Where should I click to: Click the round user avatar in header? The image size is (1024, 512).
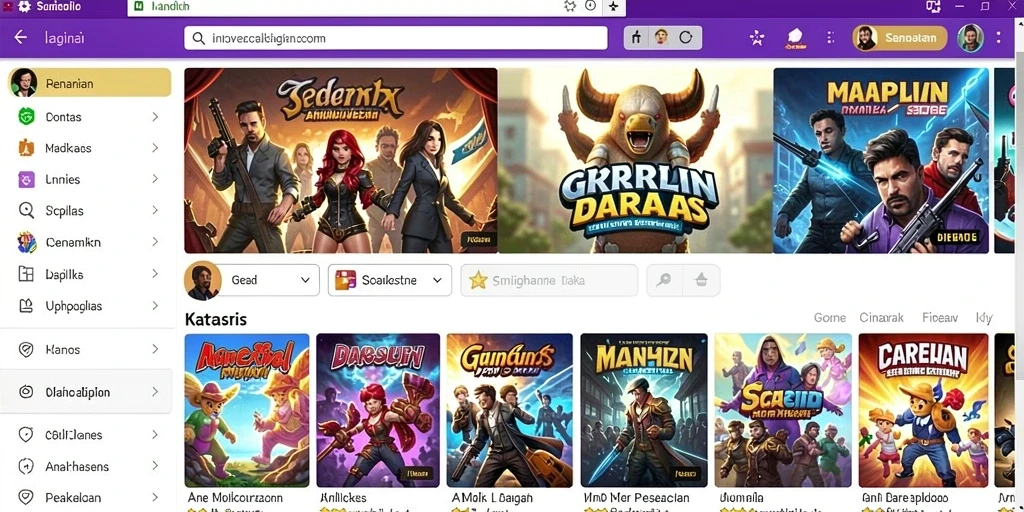[x=970, y=38]
